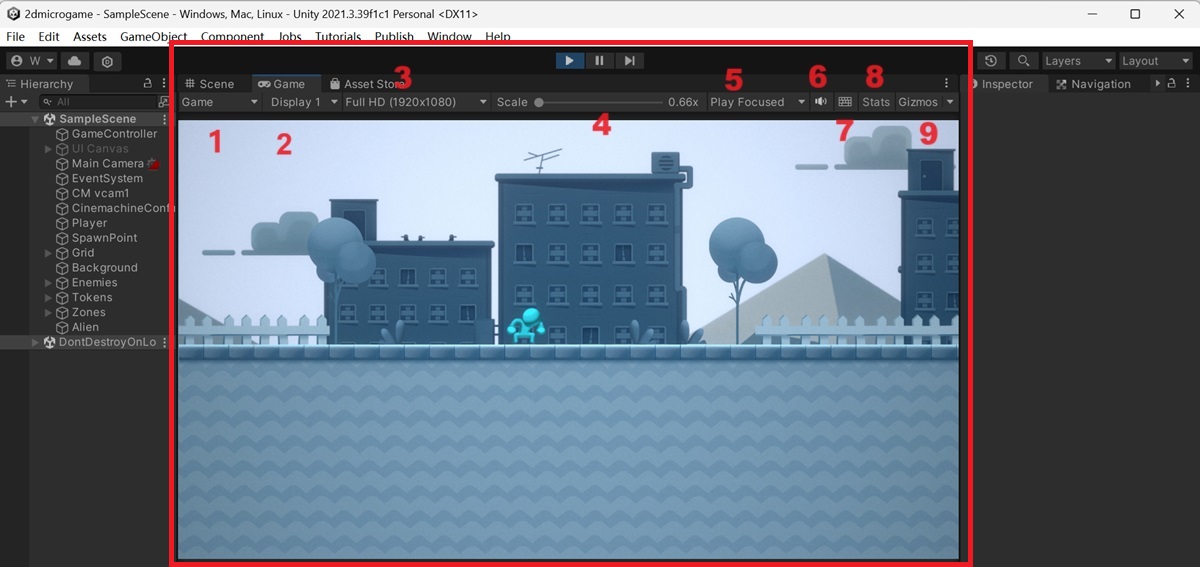
Task: Click the 0.66x scale value
Action: [683, 102]
